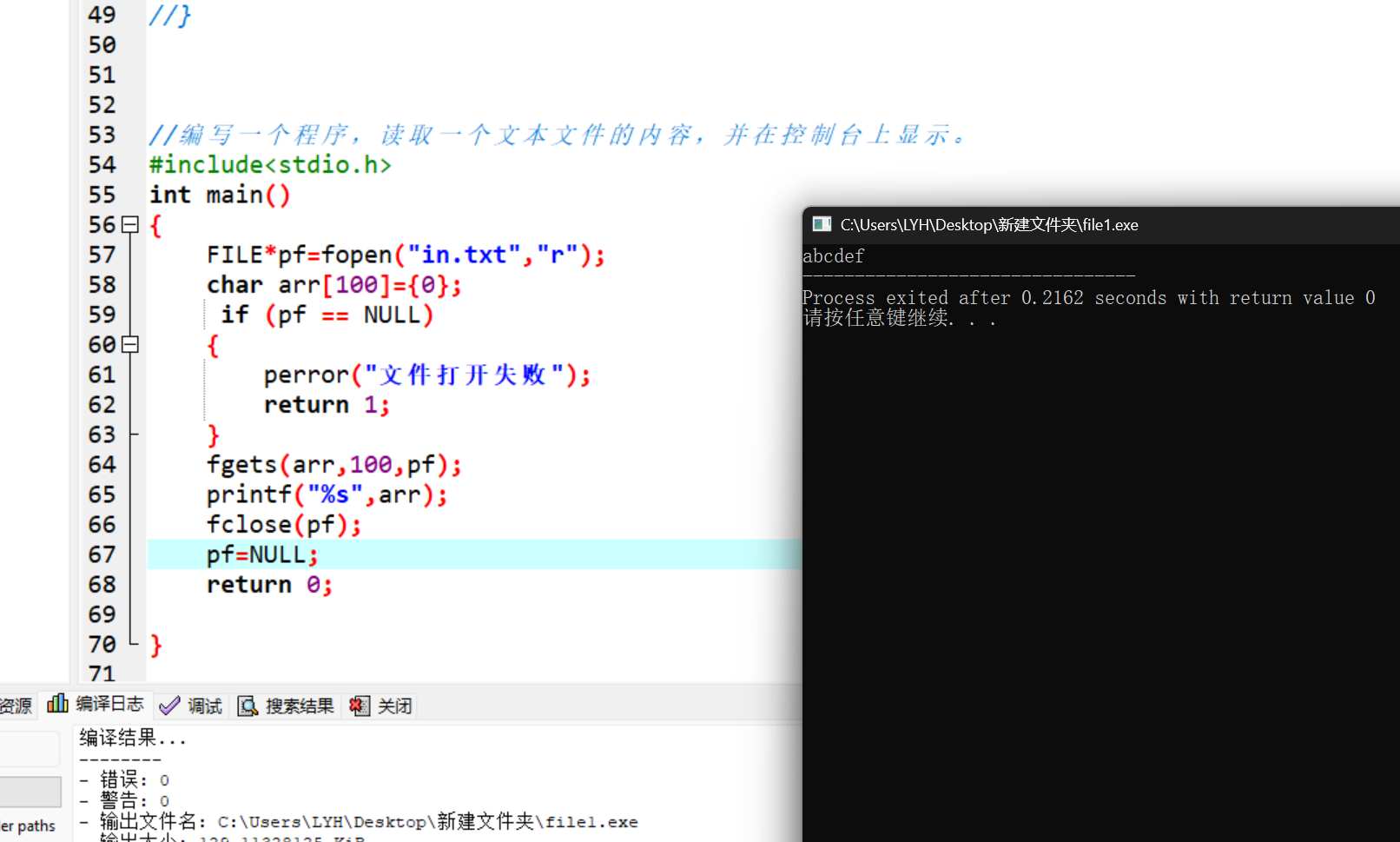Click the '#include<stdio.h>' line
The width and height of the screenshot is (1400, 842).
[x=270, y=164]
